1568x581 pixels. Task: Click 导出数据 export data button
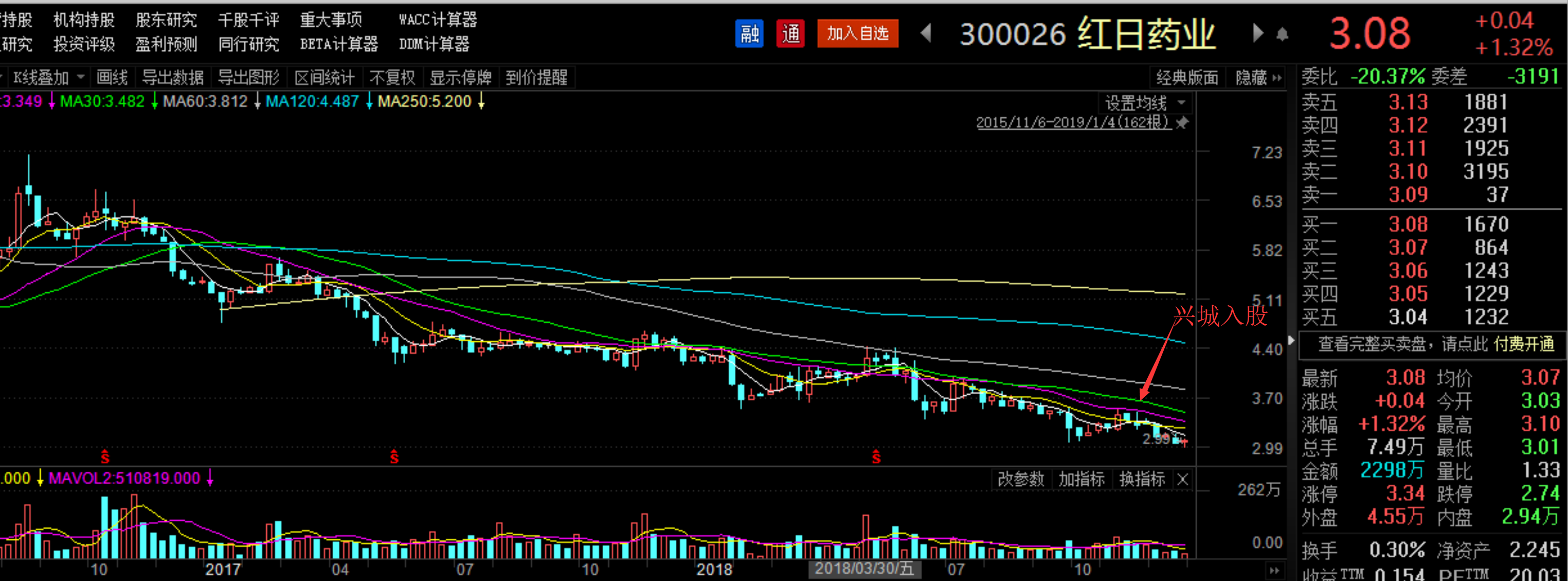tap(172, 78)
